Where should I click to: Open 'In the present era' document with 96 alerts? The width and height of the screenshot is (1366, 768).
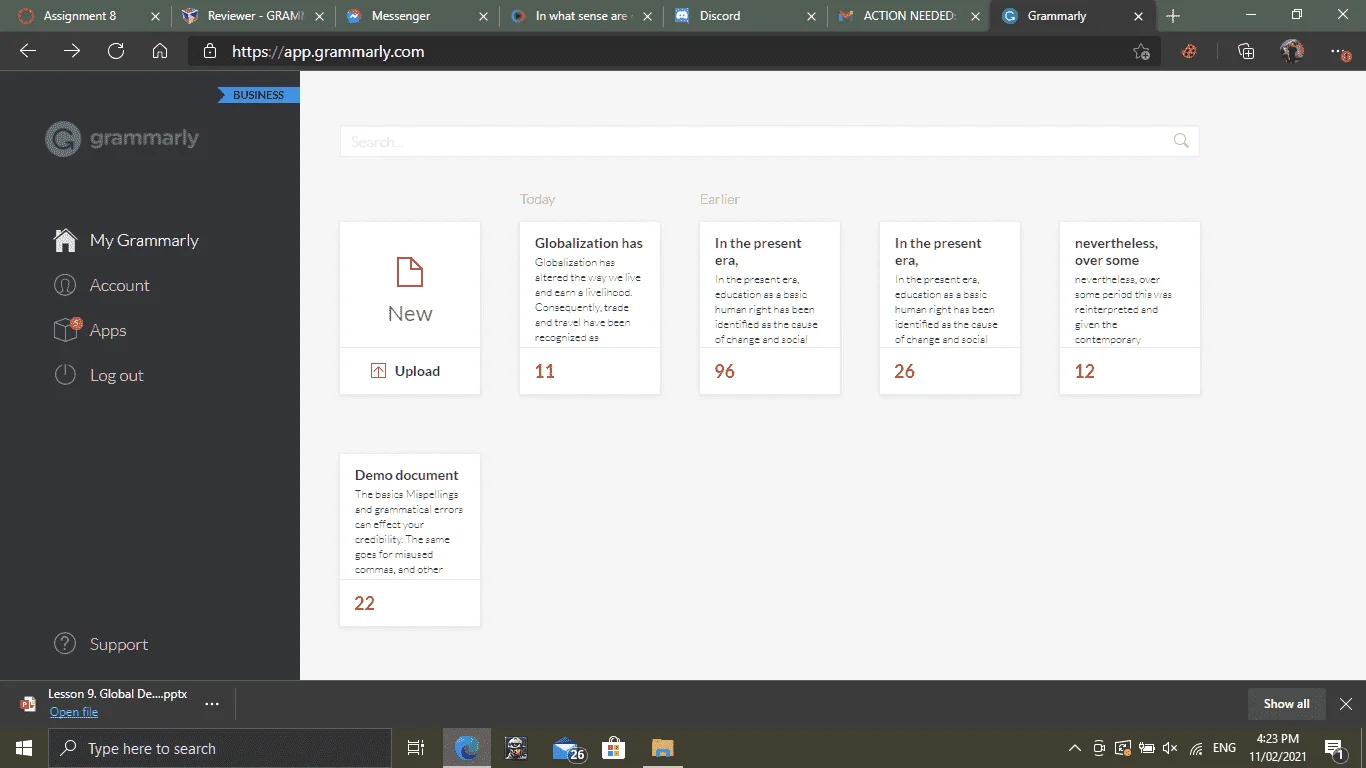click(x=770, y=308)
